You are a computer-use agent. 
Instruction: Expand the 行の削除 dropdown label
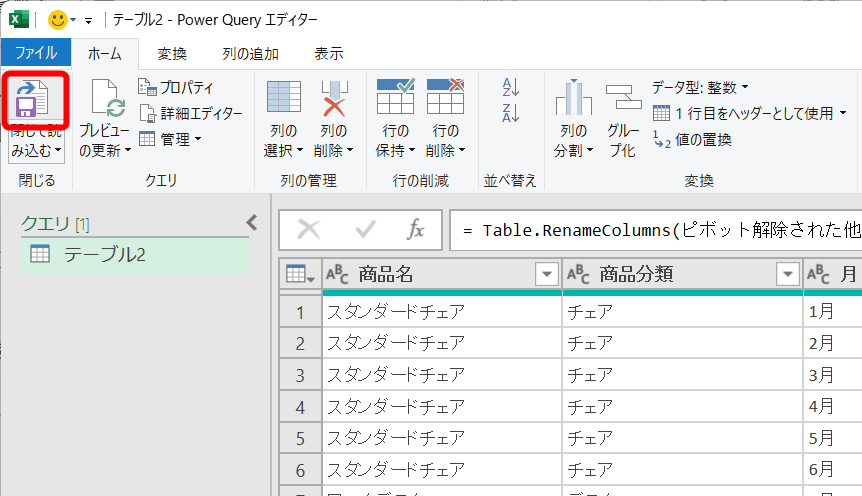point(445,140)
